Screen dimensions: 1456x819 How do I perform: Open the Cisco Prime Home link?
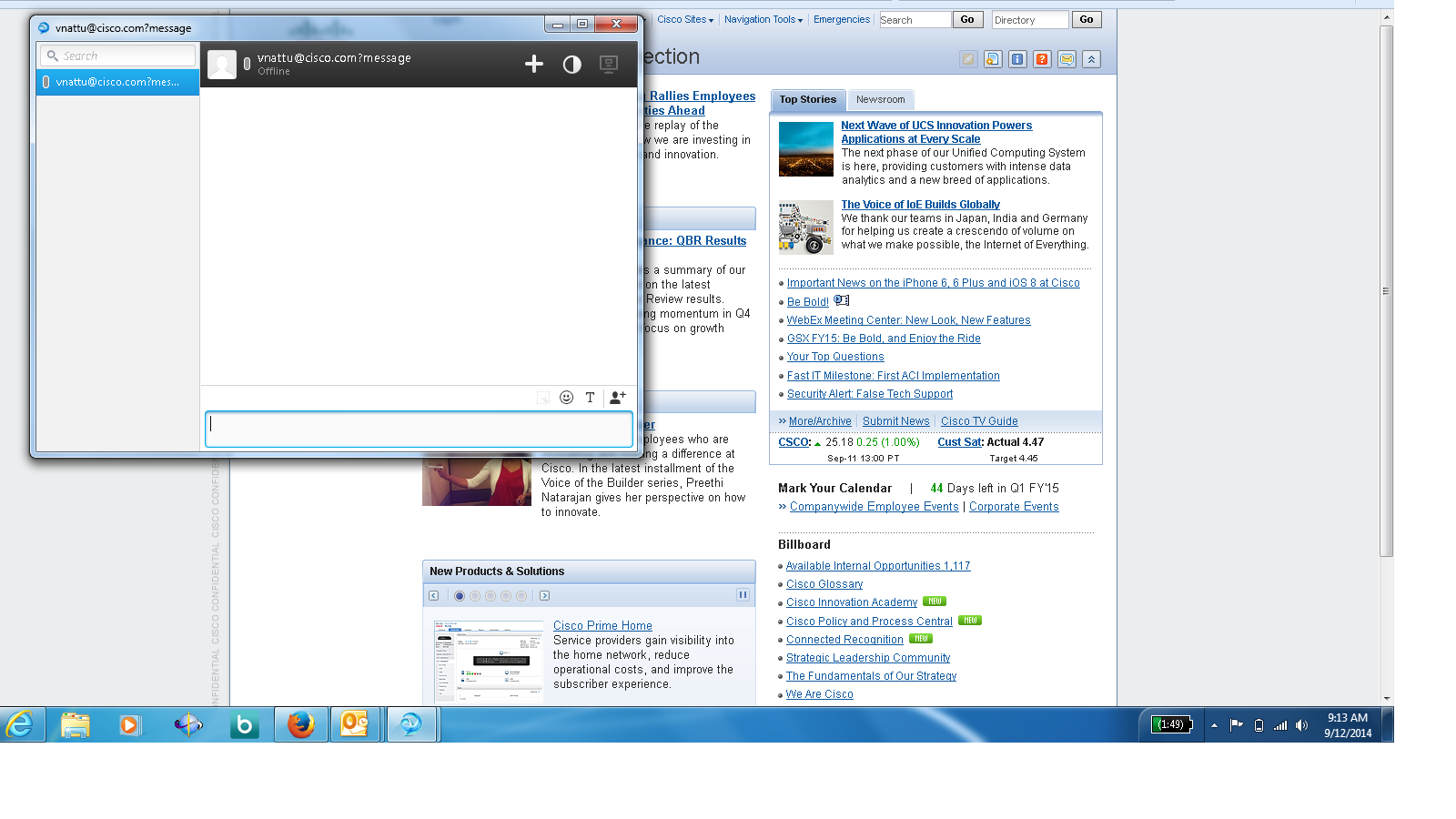click(602, 626)
